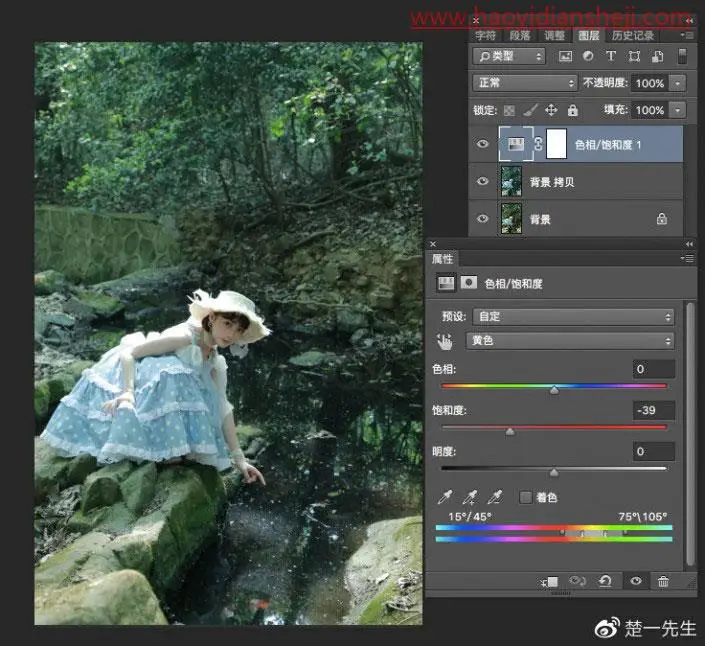Open the Layers panel flyout menu
This screenshot has width=705, height=646.
point(688,35)
